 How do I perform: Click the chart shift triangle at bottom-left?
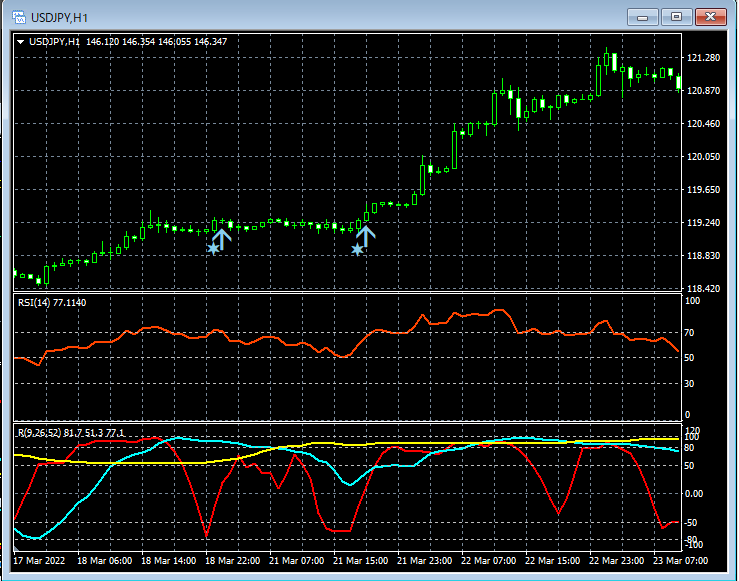17,549
